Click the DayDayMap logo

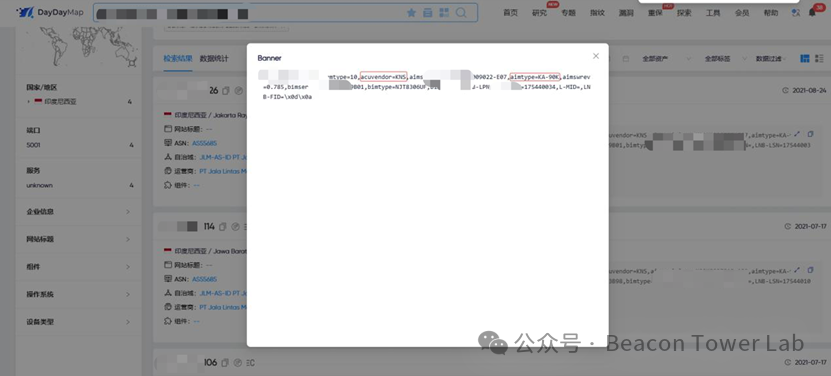pyautogui.click(x=50, y=13)
